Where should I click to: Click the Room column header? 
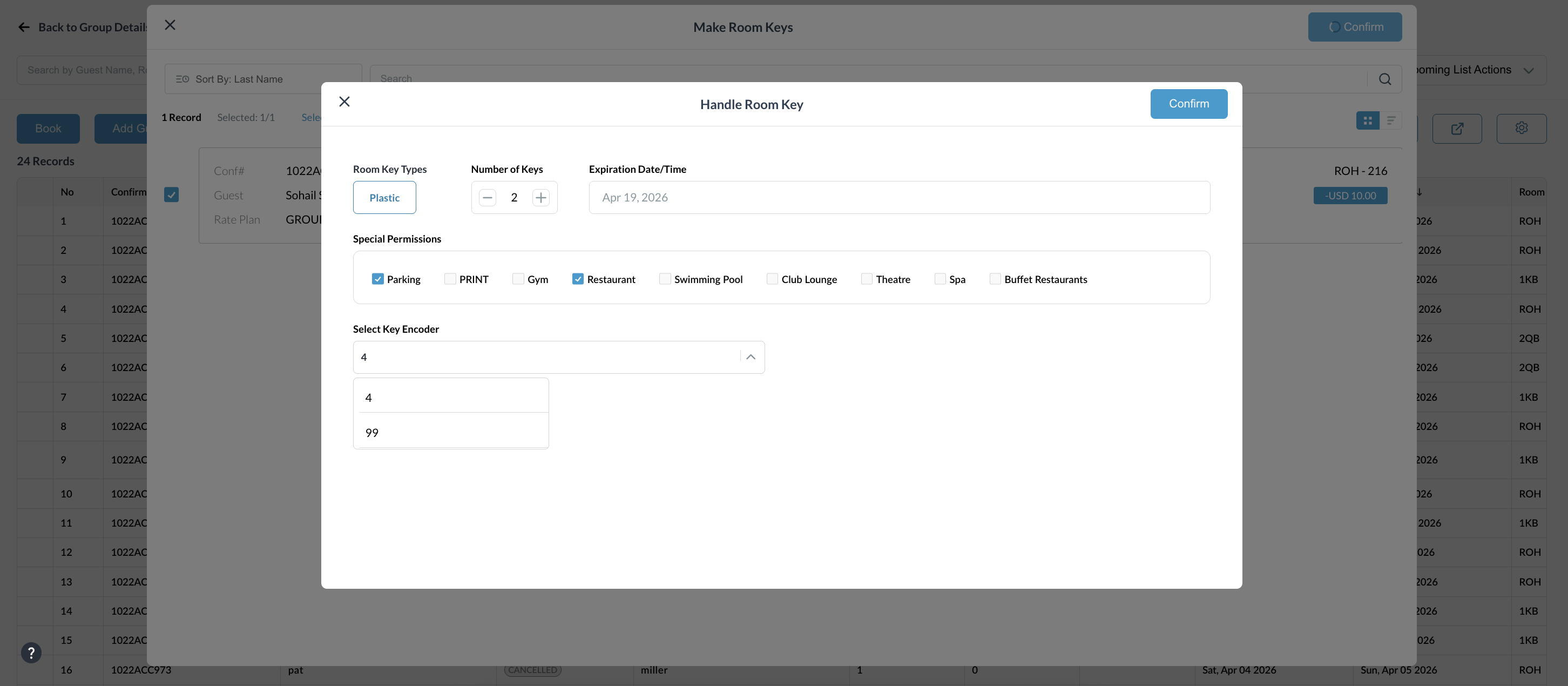1531,192
